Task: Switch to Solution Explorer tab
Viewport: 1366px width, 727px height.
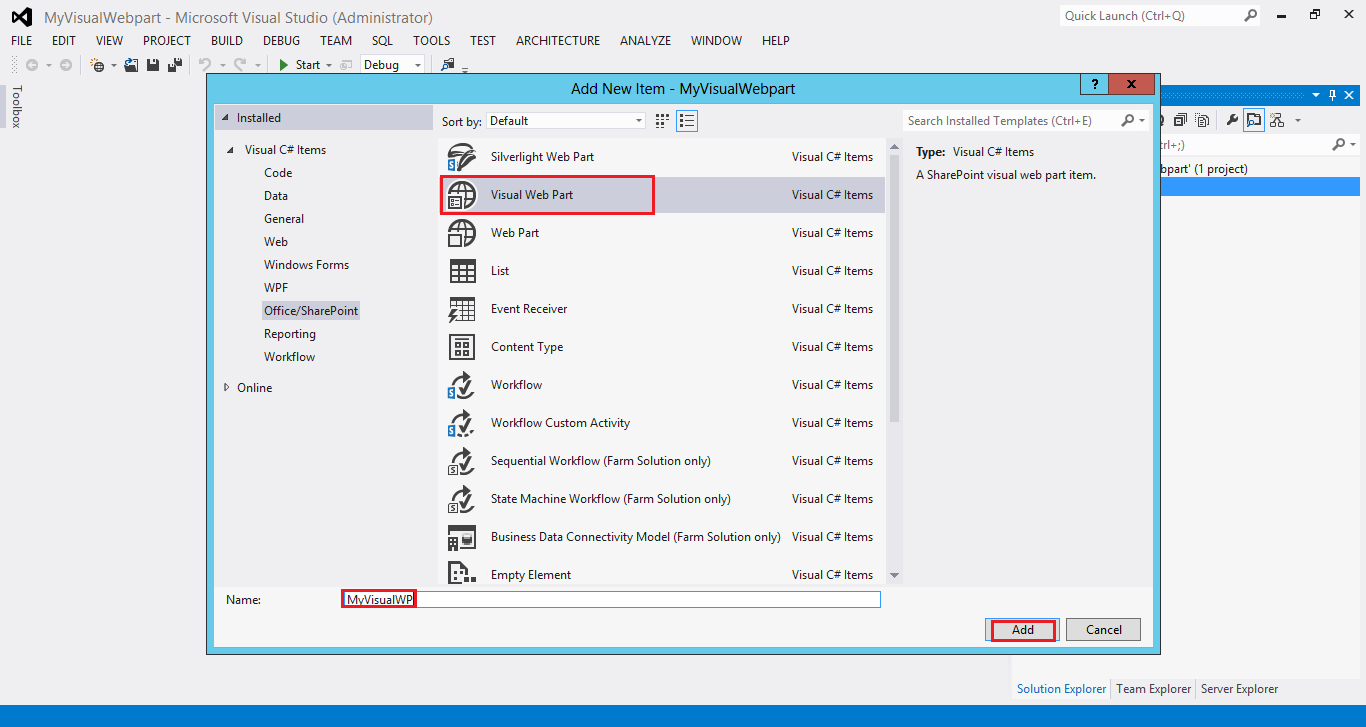Action: point(1062,689)
